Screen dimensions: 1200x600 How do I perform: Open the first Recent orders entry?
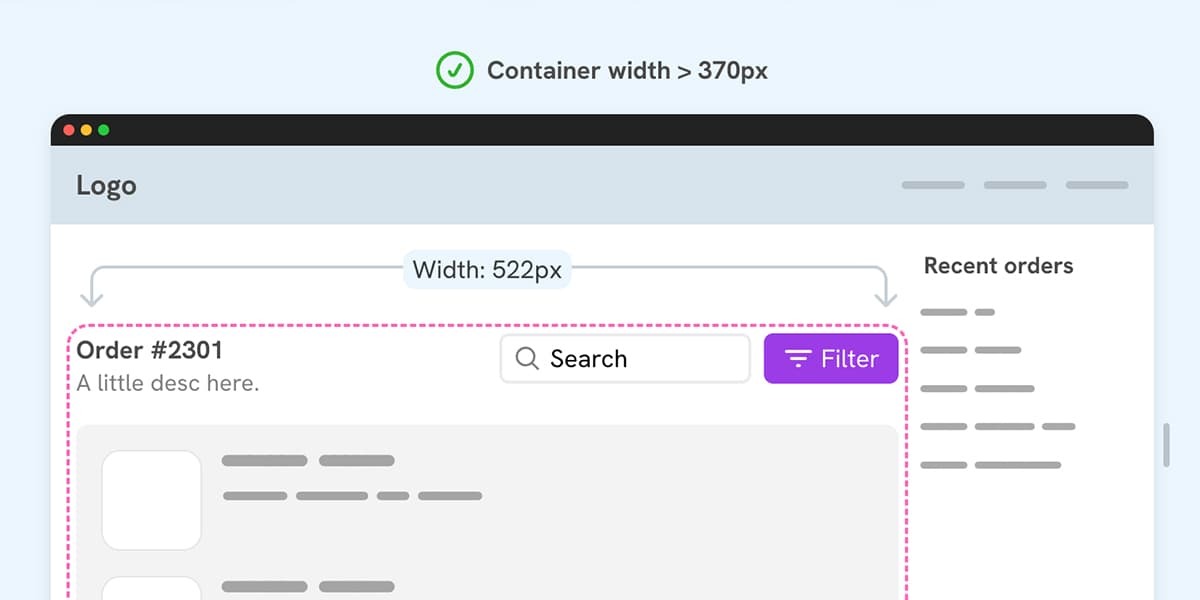click(957, 312)
